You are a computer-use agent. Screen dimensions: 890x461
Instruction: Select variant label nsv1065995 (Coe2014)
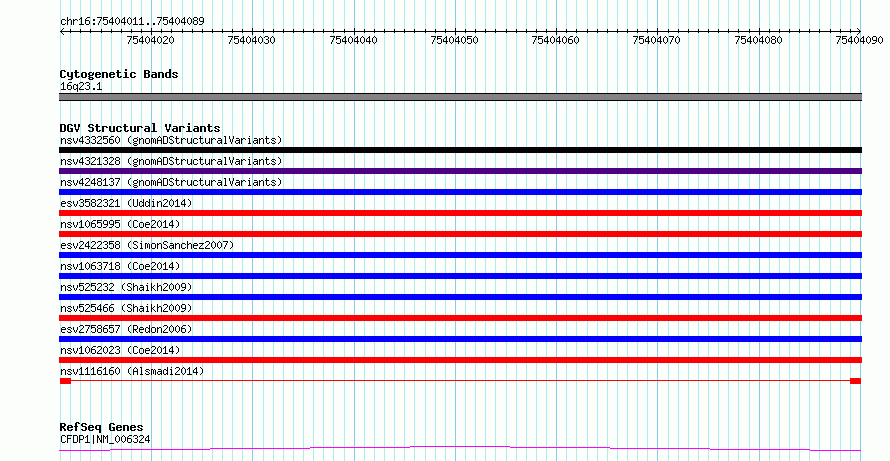click(x=120, y=224)
